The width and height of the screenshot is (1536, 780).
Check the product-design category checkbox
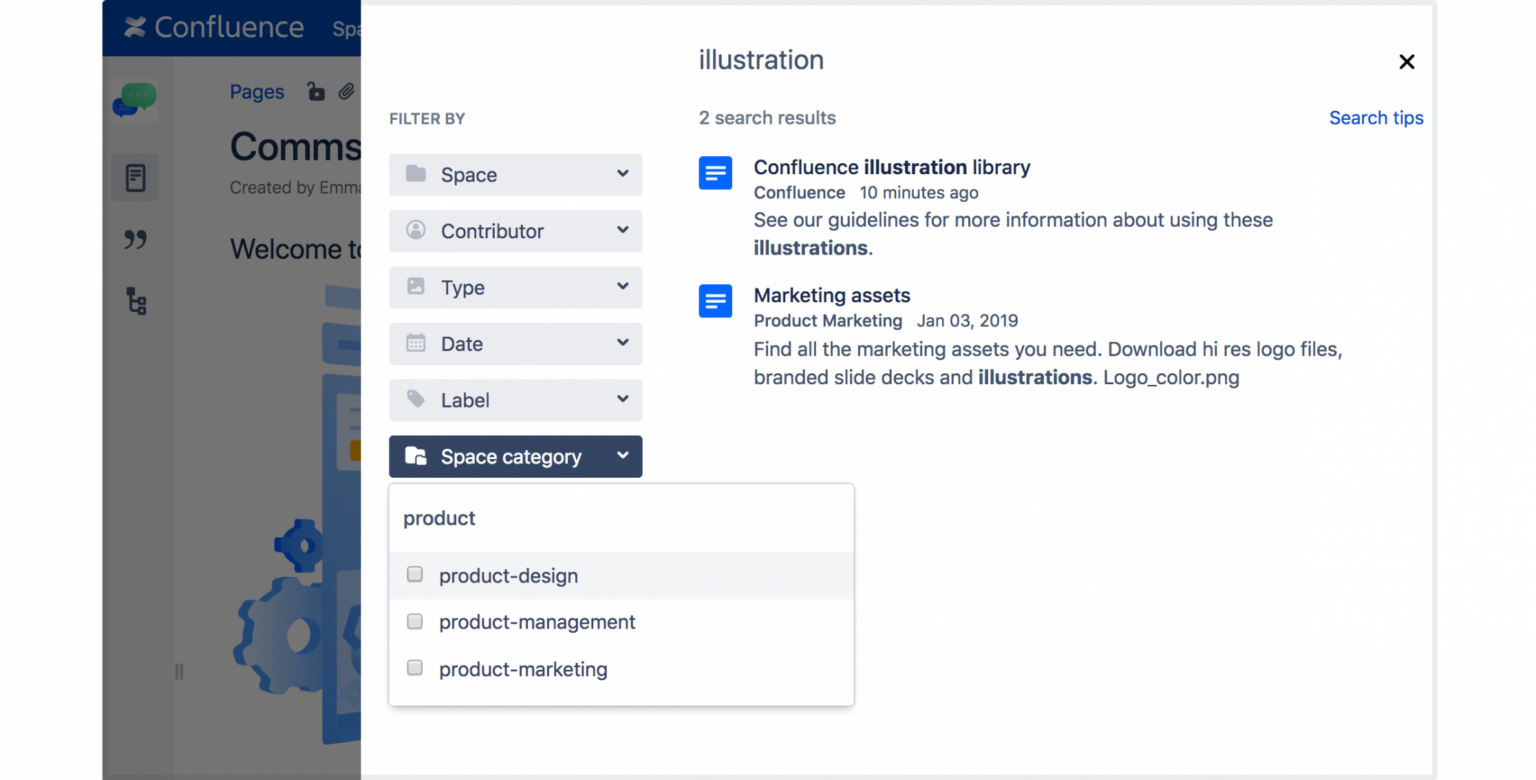414,574
